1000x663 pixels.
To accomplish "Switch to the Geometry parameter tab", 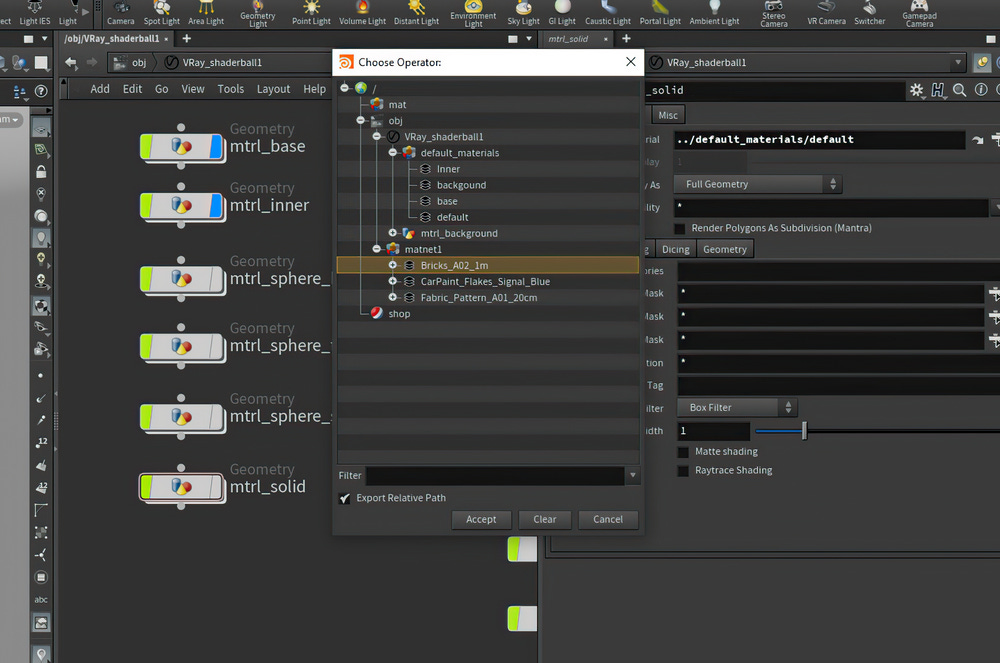I will tap(724, 249).
